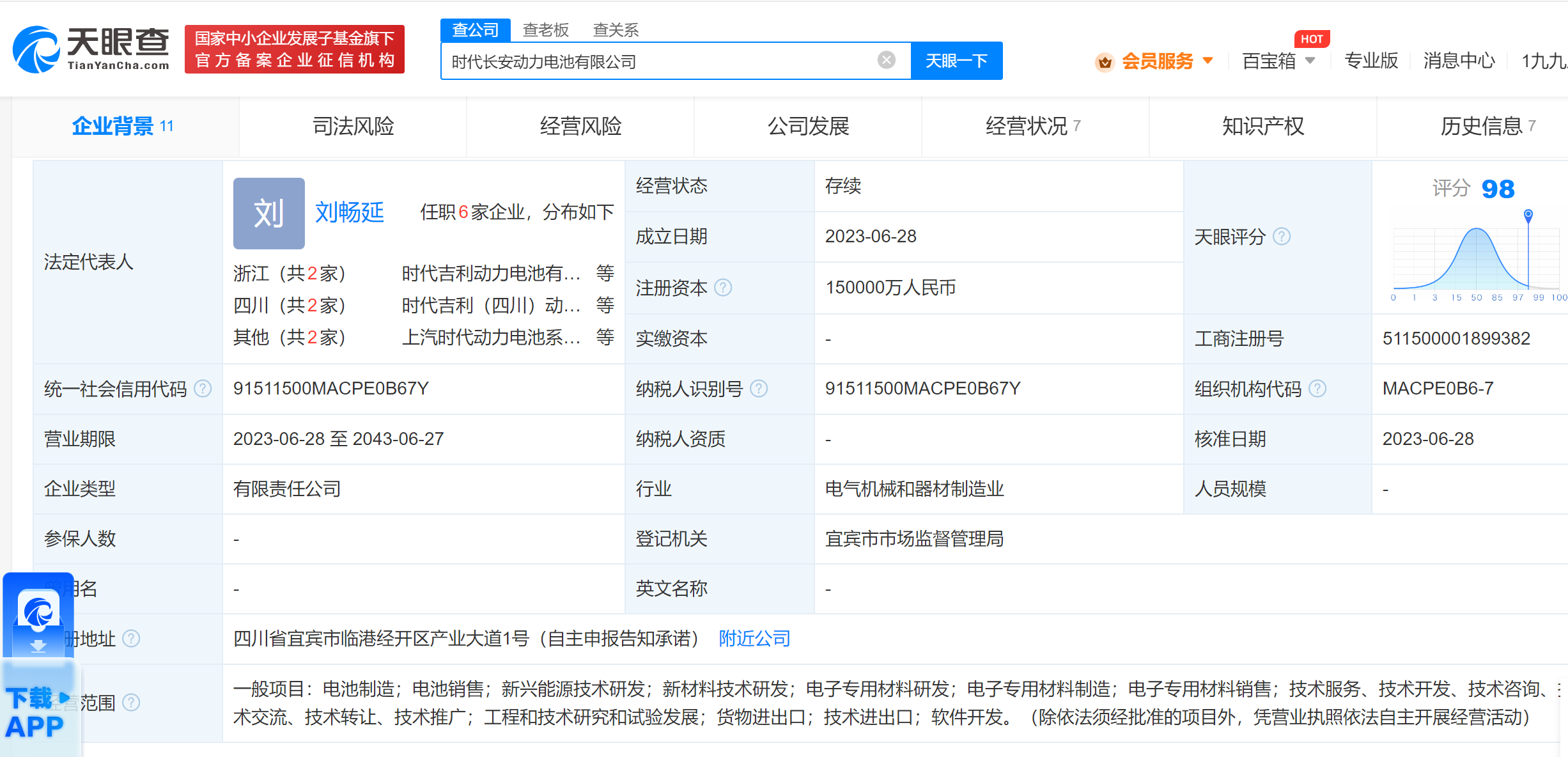The image size is (1568, 757).
Task: Open the 消息中心 link
Action: (1459, 61)
